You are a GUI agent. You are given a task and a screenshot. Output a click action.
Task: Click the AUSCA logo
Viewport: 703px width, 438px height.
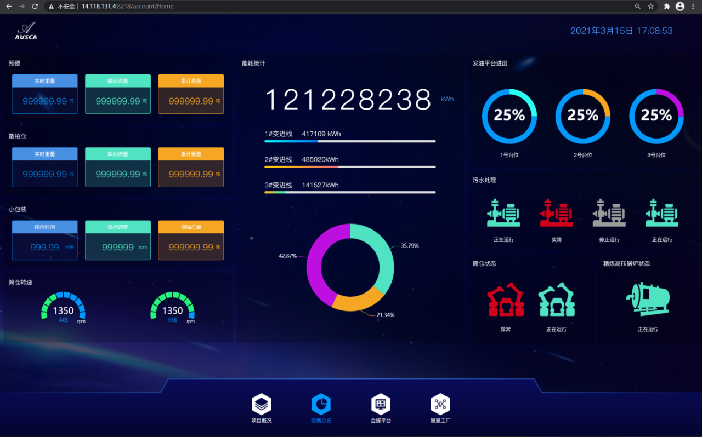pyautogui.click(x=26, y=31)
